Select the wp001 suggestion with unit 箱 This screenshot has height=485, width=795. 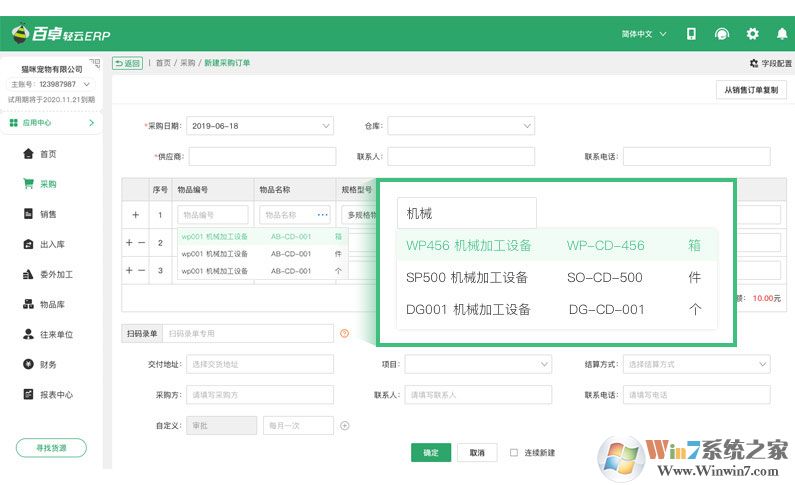click(263, 237)
